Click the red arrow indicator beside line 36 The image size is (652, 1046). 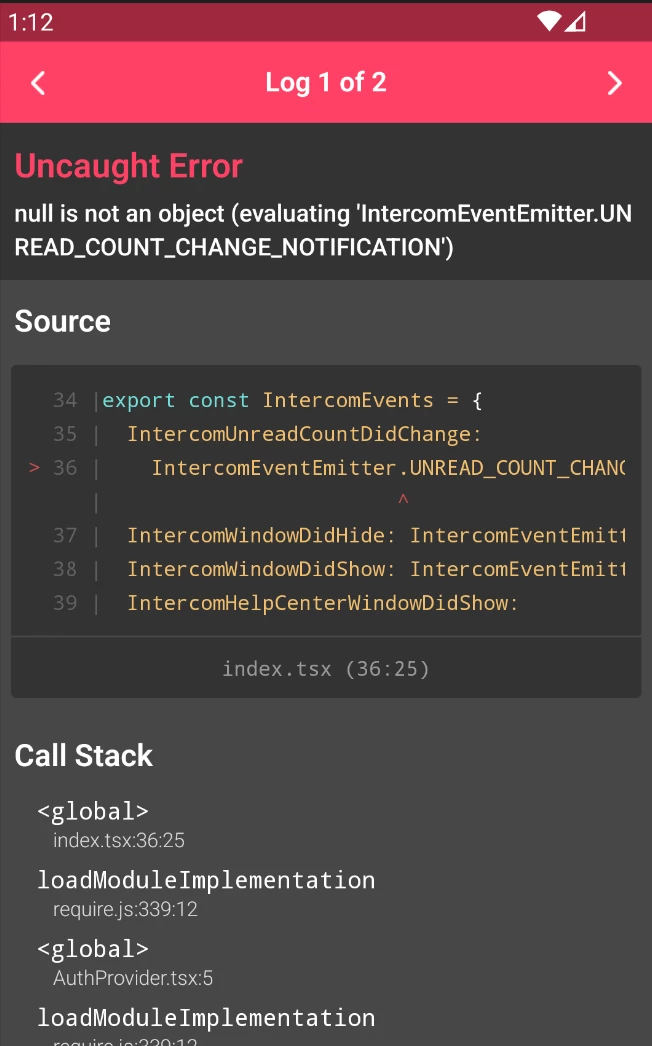(35, 468)
